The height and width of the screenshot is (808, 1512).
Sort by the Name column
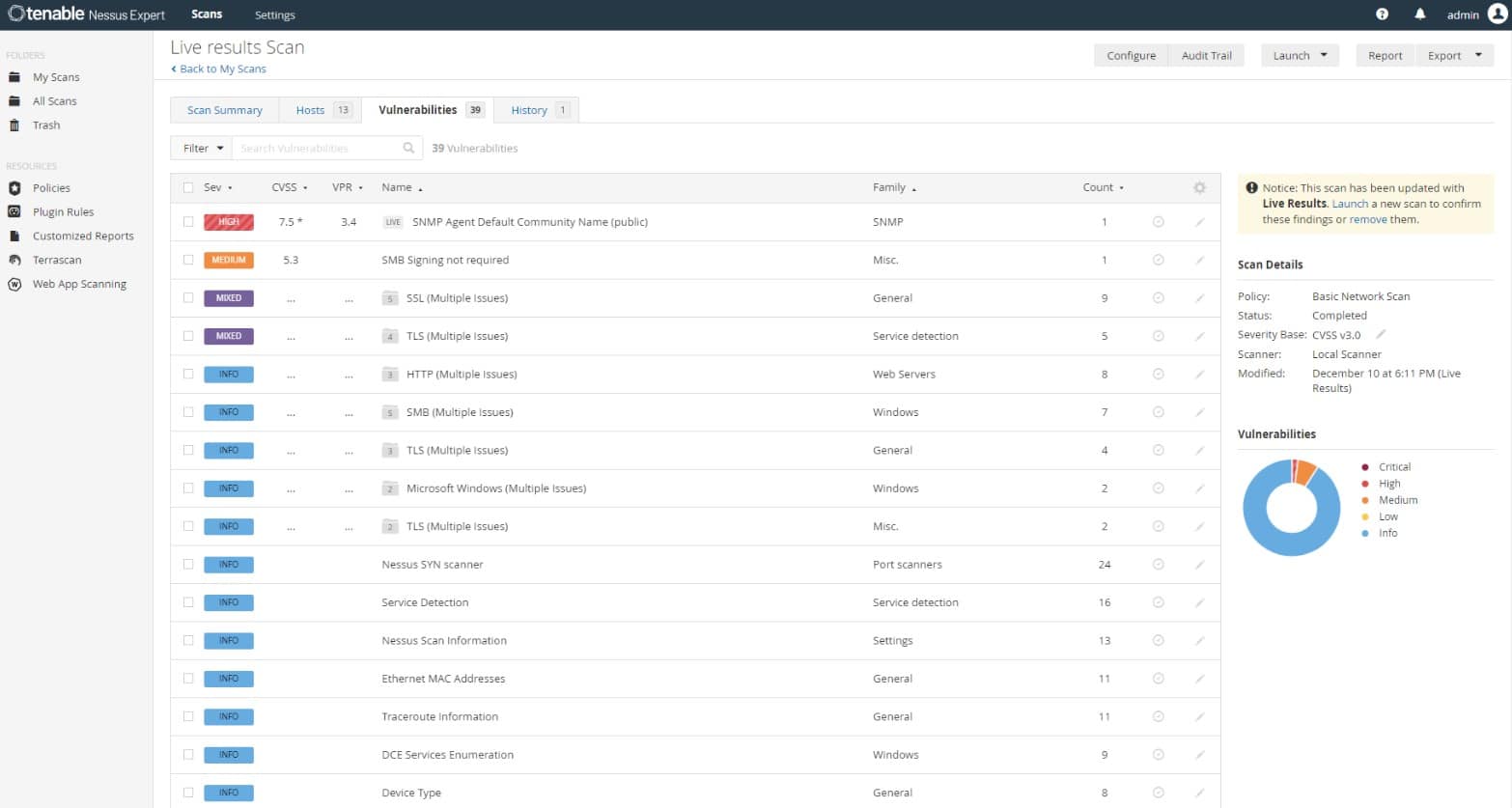(x=402, y=187)
